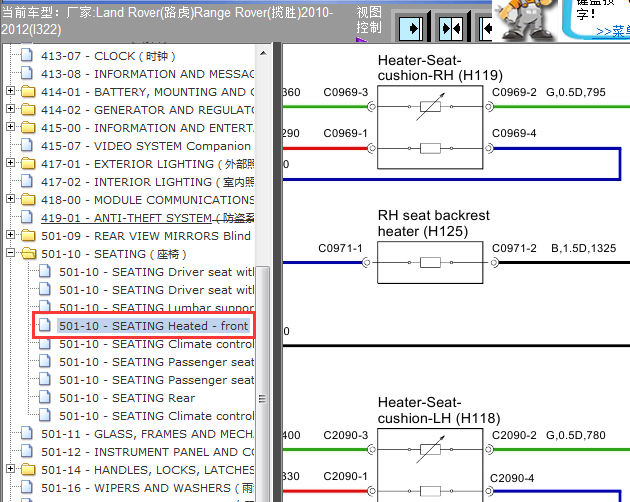Open 501-16 WIPERS AND WASHERS document

point(147,488)
